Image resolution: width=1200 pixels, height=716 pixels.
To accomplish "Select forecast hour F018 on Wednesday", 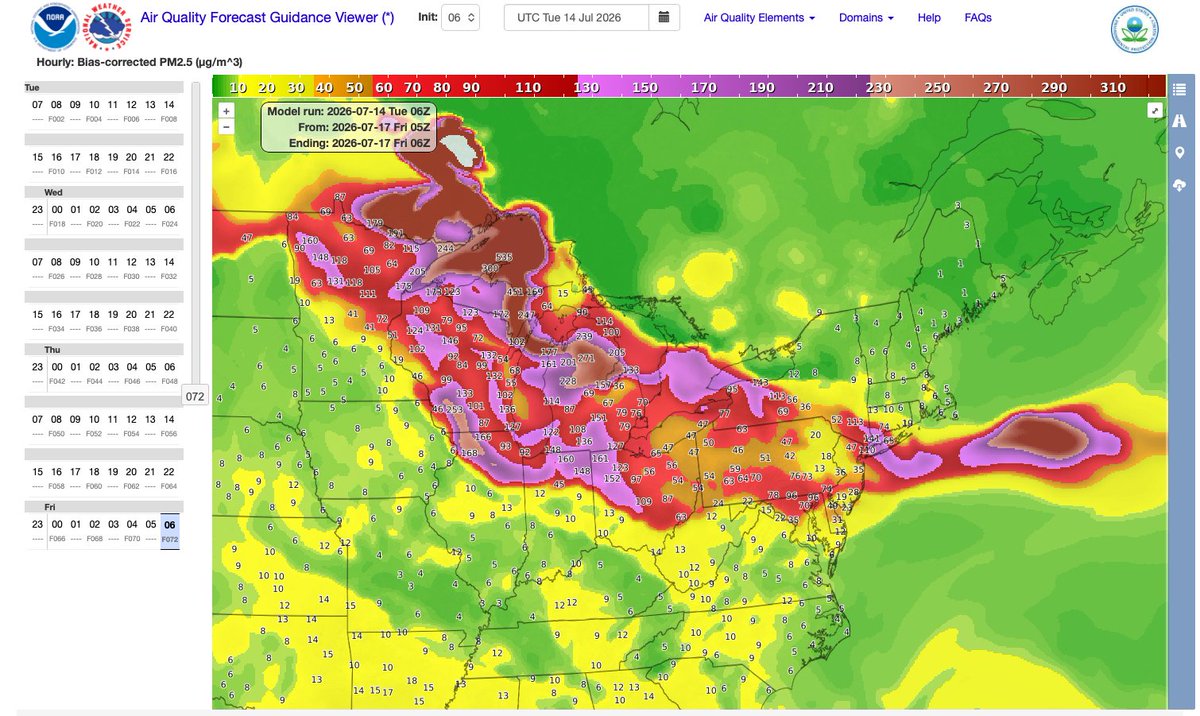I will [56, 225].
